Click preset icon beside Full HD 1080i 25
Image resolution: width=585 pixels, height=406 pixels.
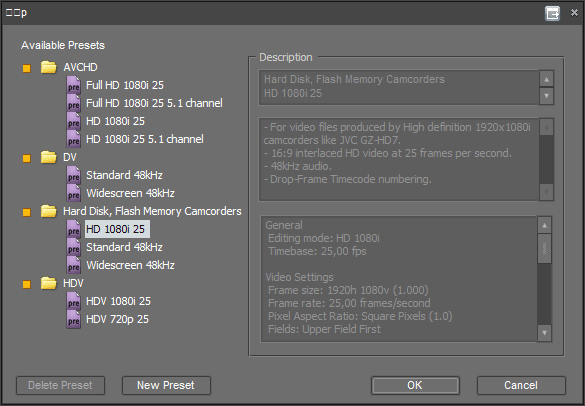tap(73, 85)
